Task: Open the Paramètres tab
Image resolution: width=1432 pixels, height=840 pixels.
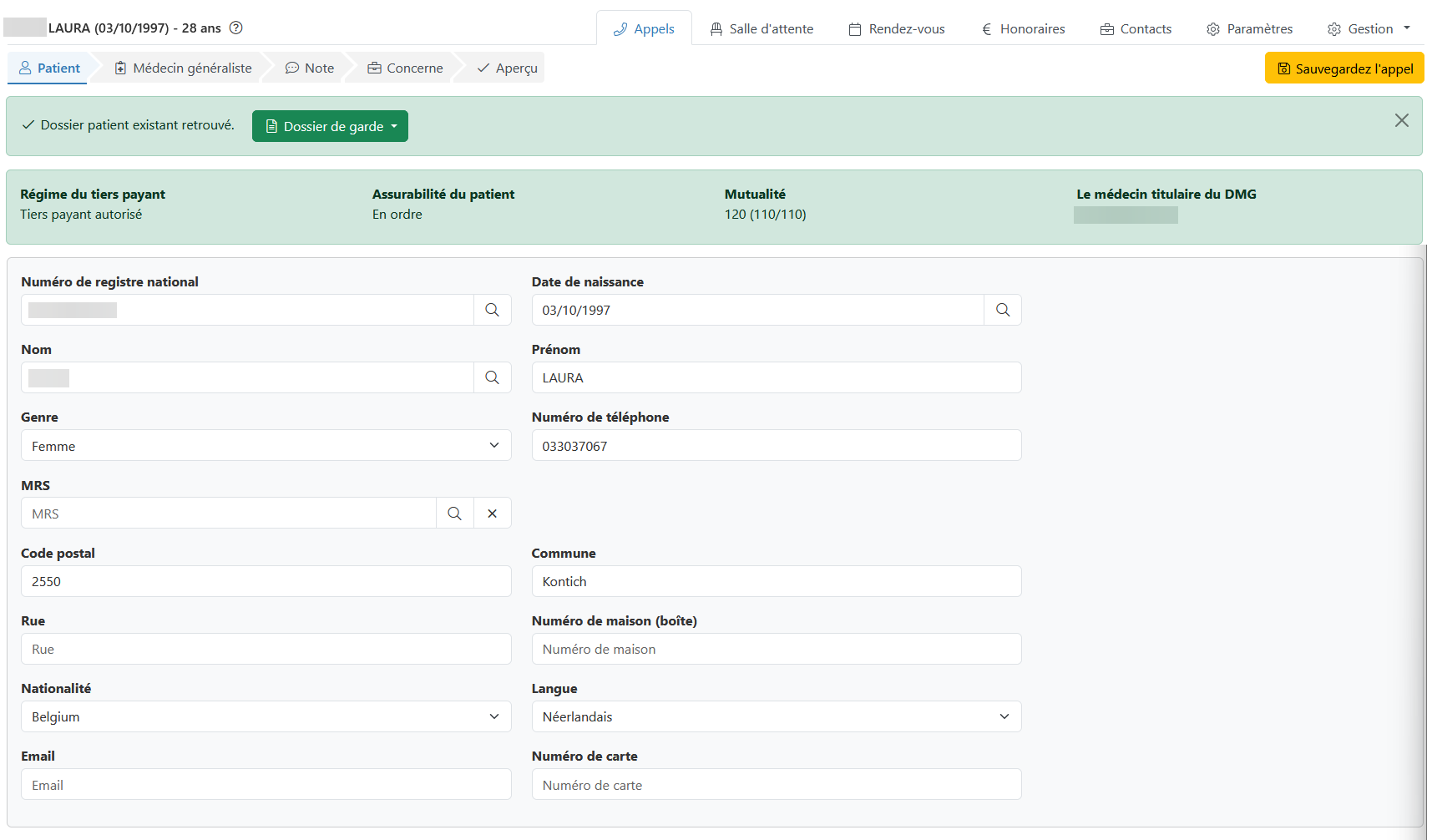Action: 1250,28
